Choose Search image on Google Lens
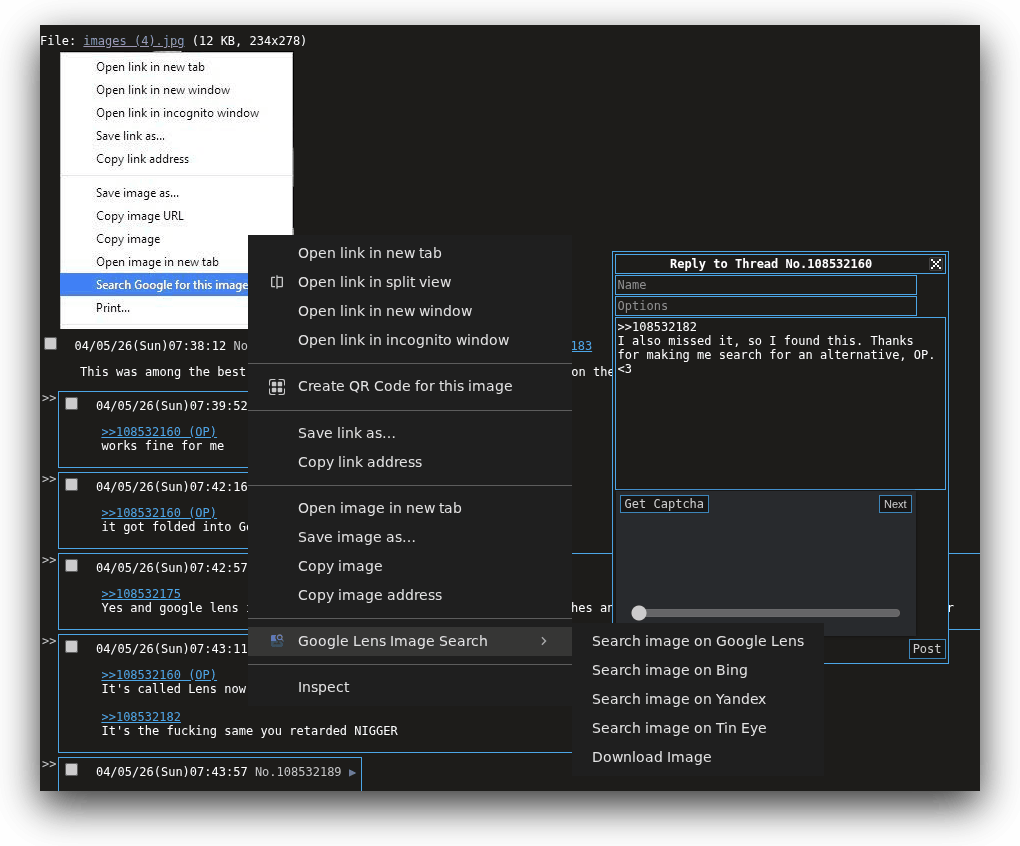Screen dimensions: 1020x846 pyautogui.click(x=698, y=641)
